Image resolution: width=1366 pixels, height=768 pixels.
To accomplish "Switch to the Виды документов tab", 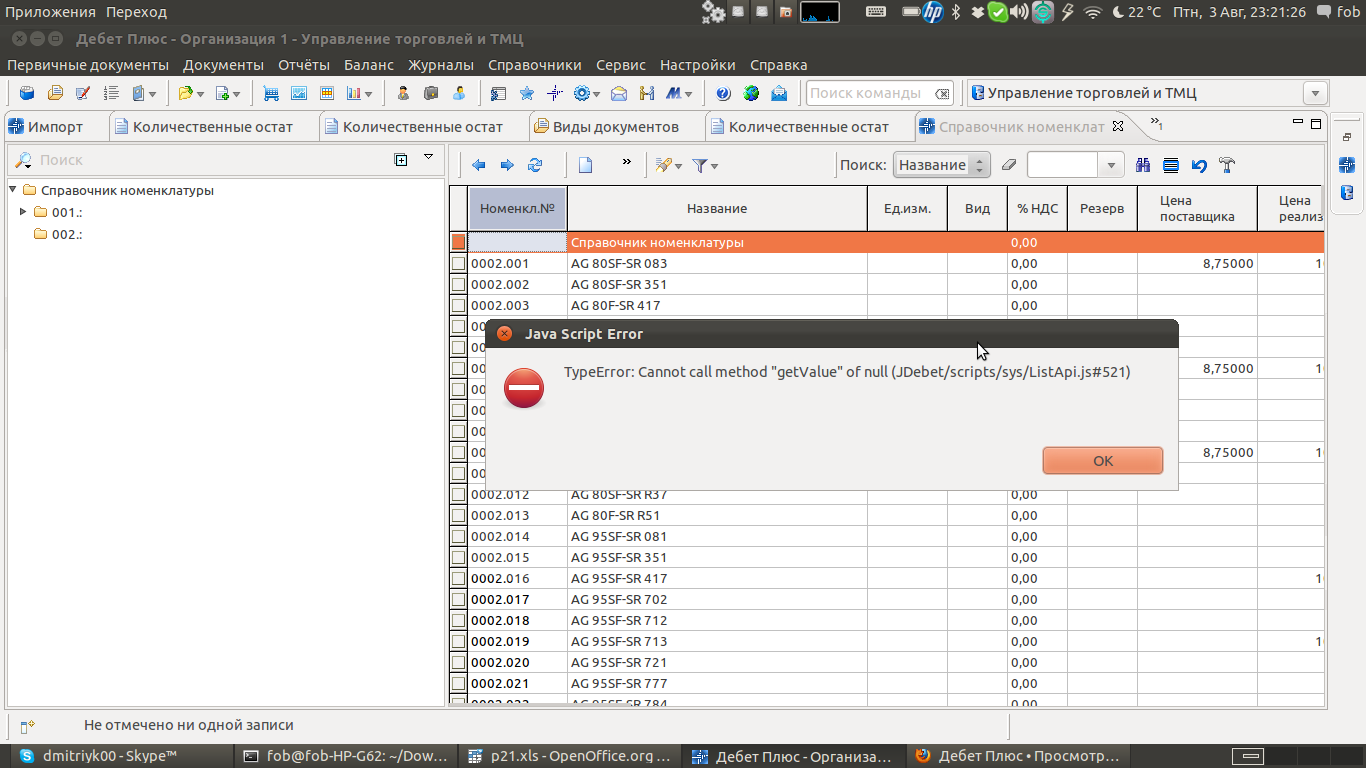I will point(616,127).
